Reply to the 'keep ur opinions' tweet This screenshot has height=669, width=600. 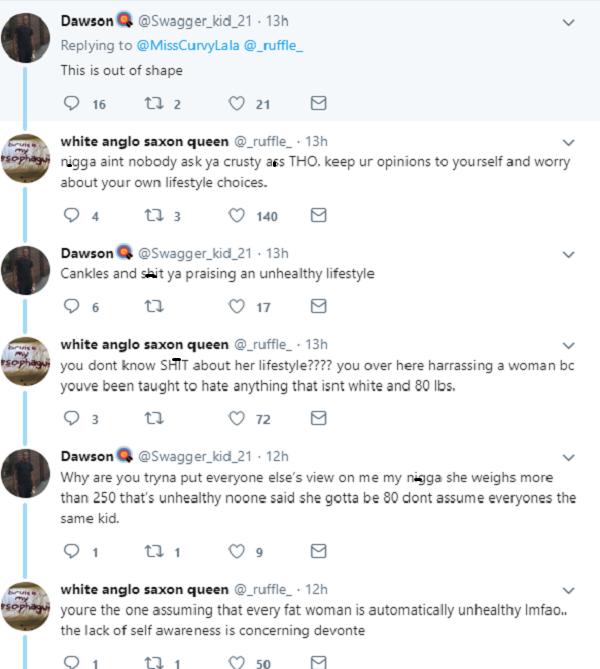[70, 215]
